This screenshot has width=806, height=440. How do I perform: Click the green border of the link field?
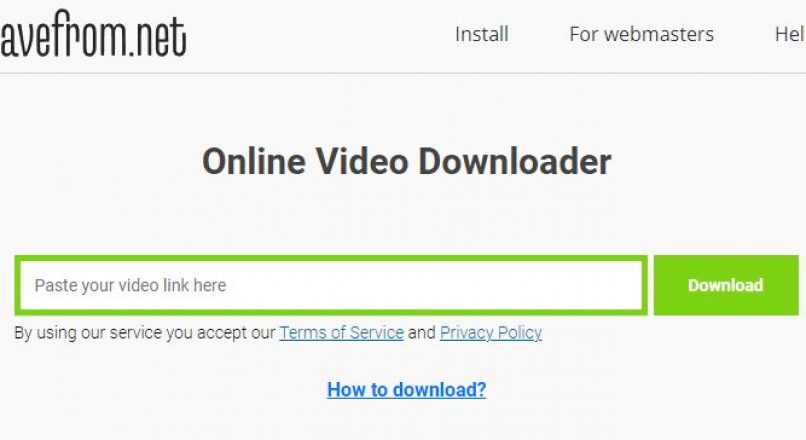(332, 259)
